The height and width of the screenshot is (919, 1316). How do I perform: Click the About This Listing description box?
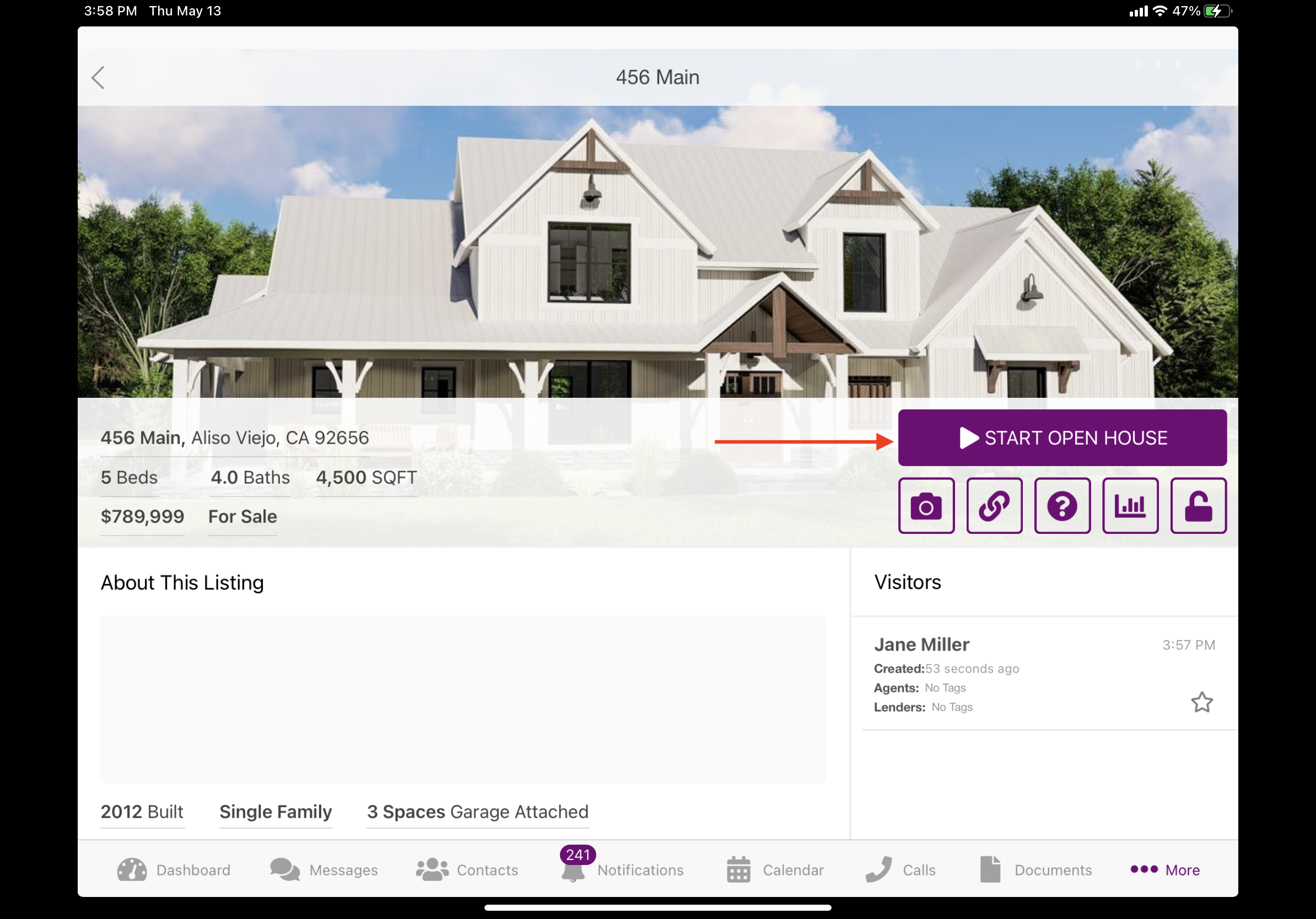(x=462, y=699)
